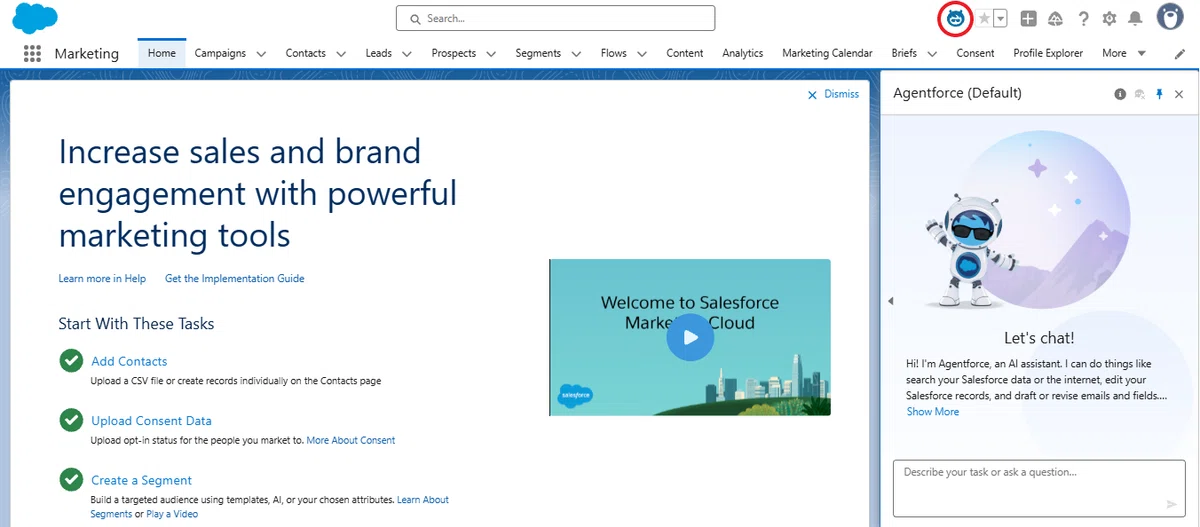1200x527 pixels.
Task: Toggle the Agentforce panel pin
Action: (x=1160, y=94)
